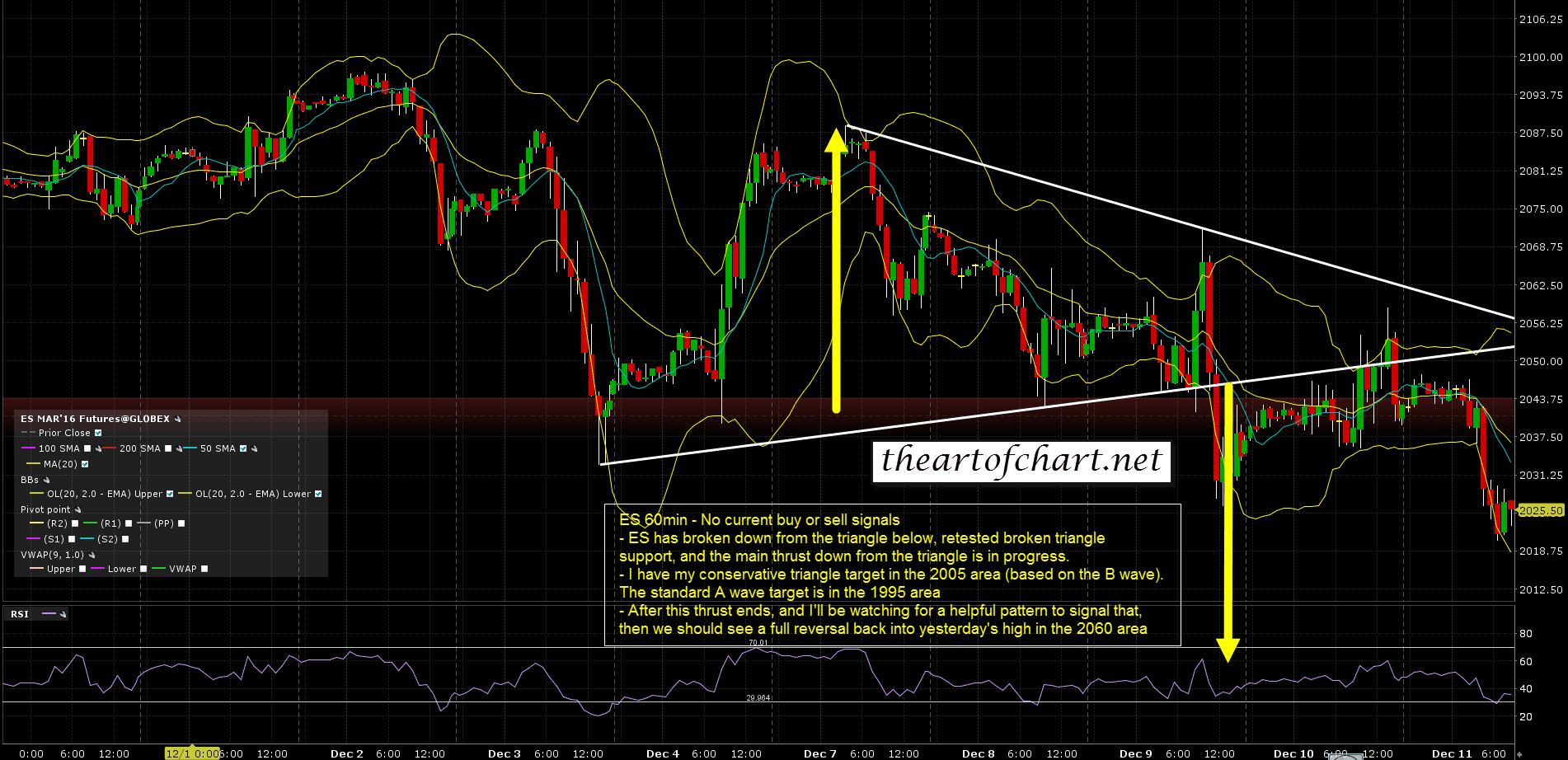Open settings wrench for ES MAR'16 Futures

point(177,420)
